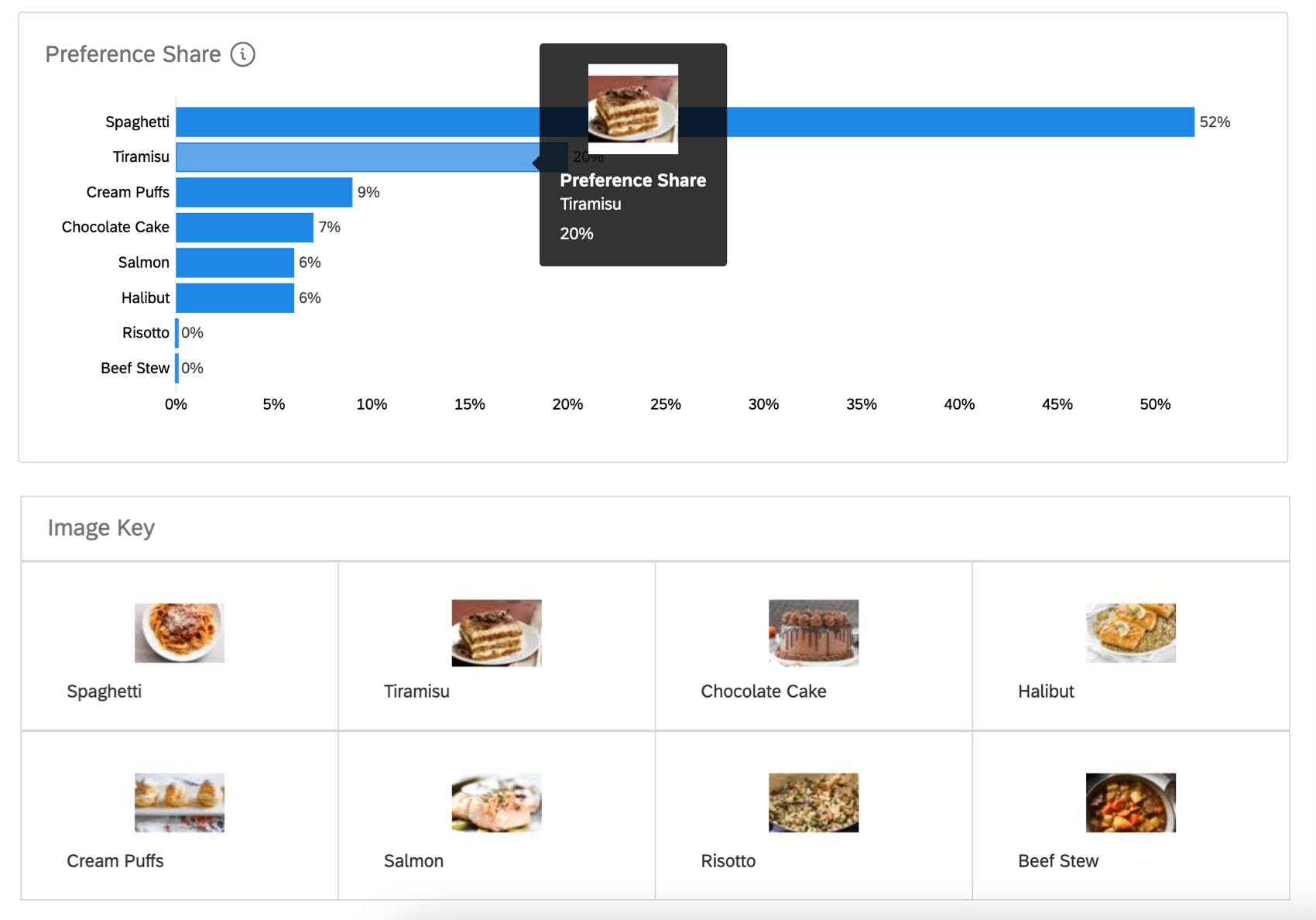Image resolution: width=1316 pixels, height=920 pixels.
Task: Click the Image Key section heading
Action: (101, 528)
